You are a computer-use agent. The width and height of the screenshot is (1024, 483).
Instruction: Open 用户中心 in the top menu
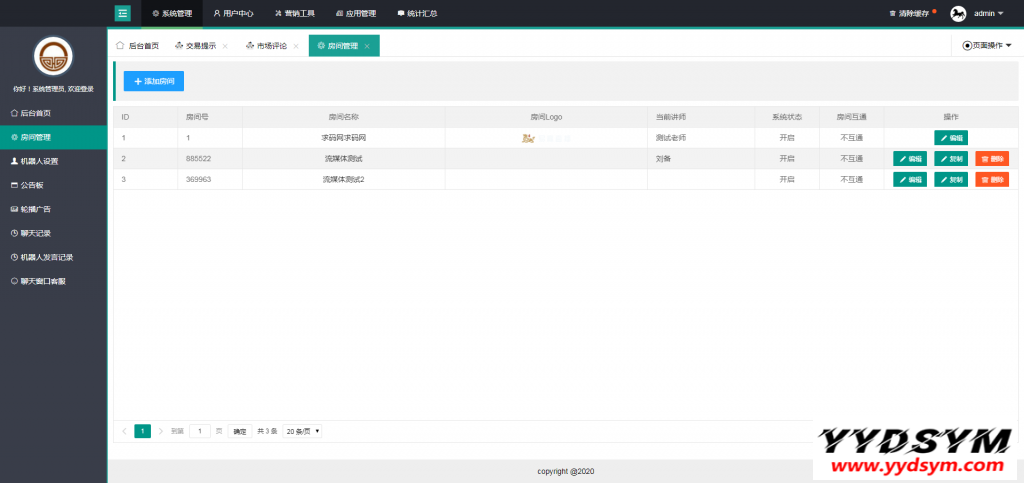pos(232,14)
